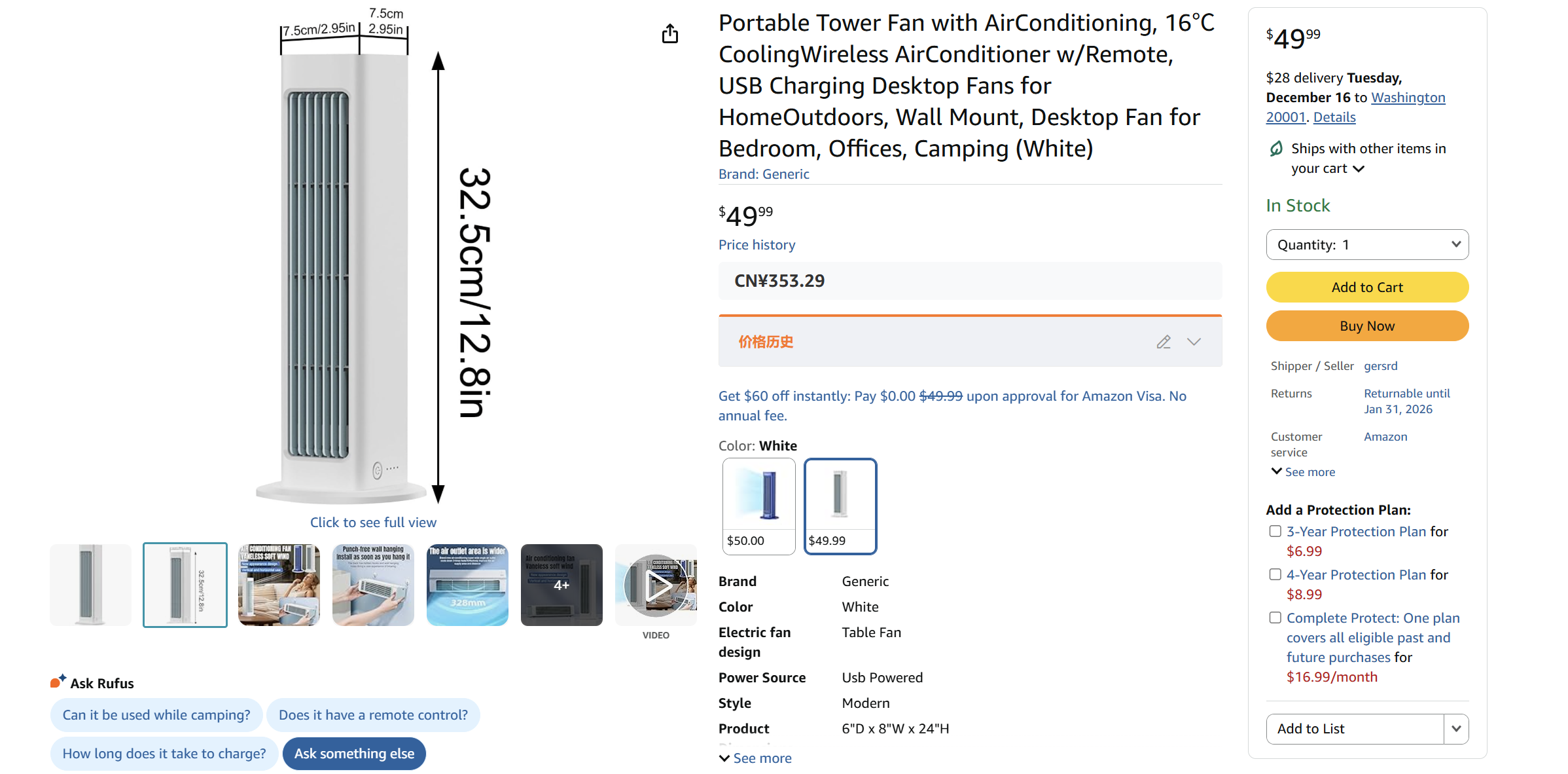1568x774 pixels.
Task: Click the green leaf icon near shipping info
Action: 1275,149
